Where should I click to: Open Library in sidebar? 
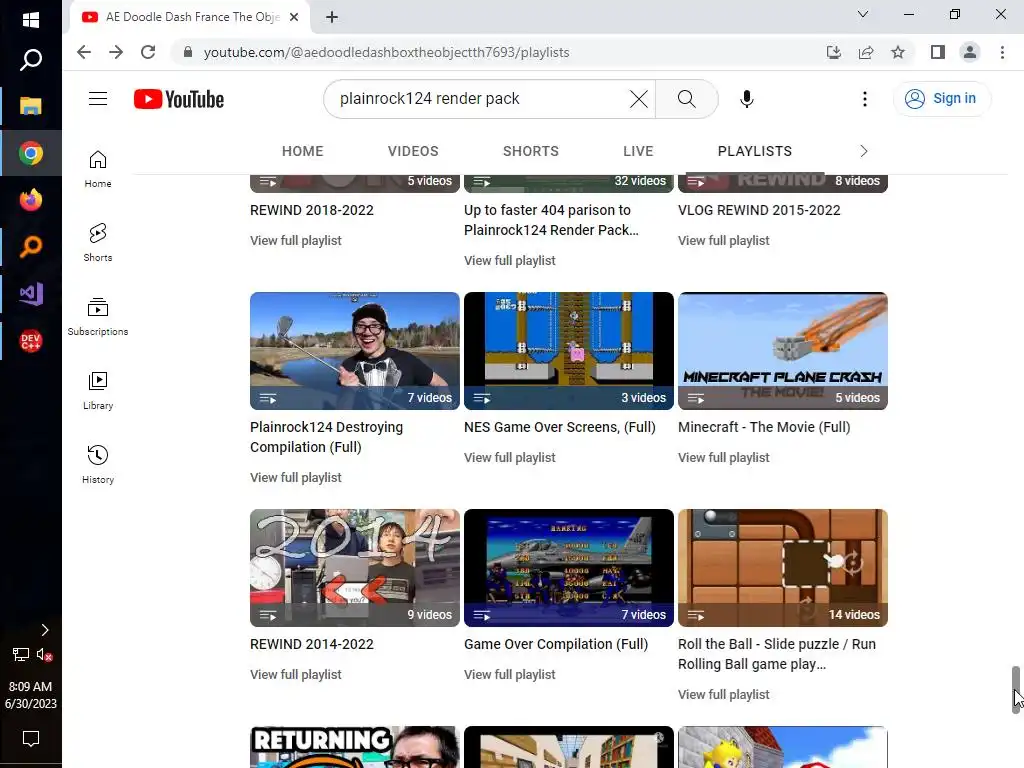(x=98, y=391)
